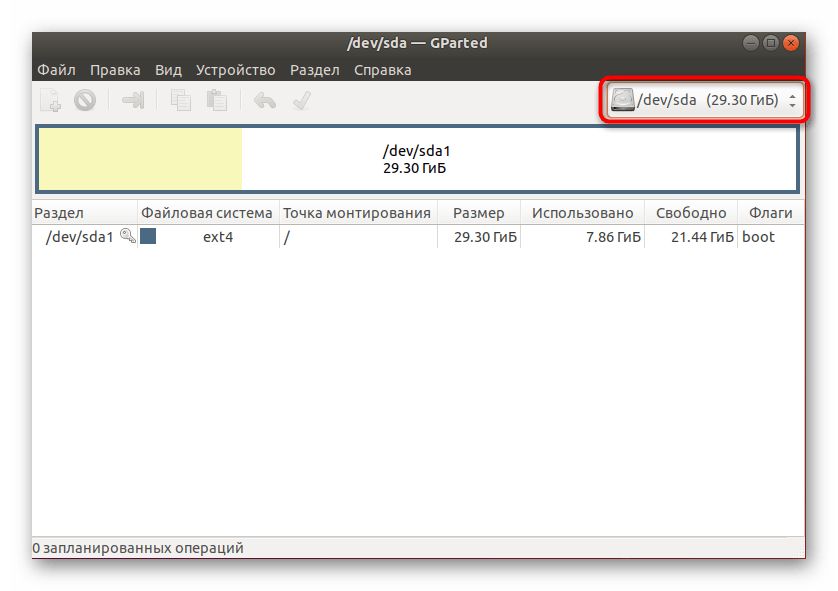The image size is (838, 591).
Task: Click the Delete partition toolbar icon
Action: coord(84,100)
